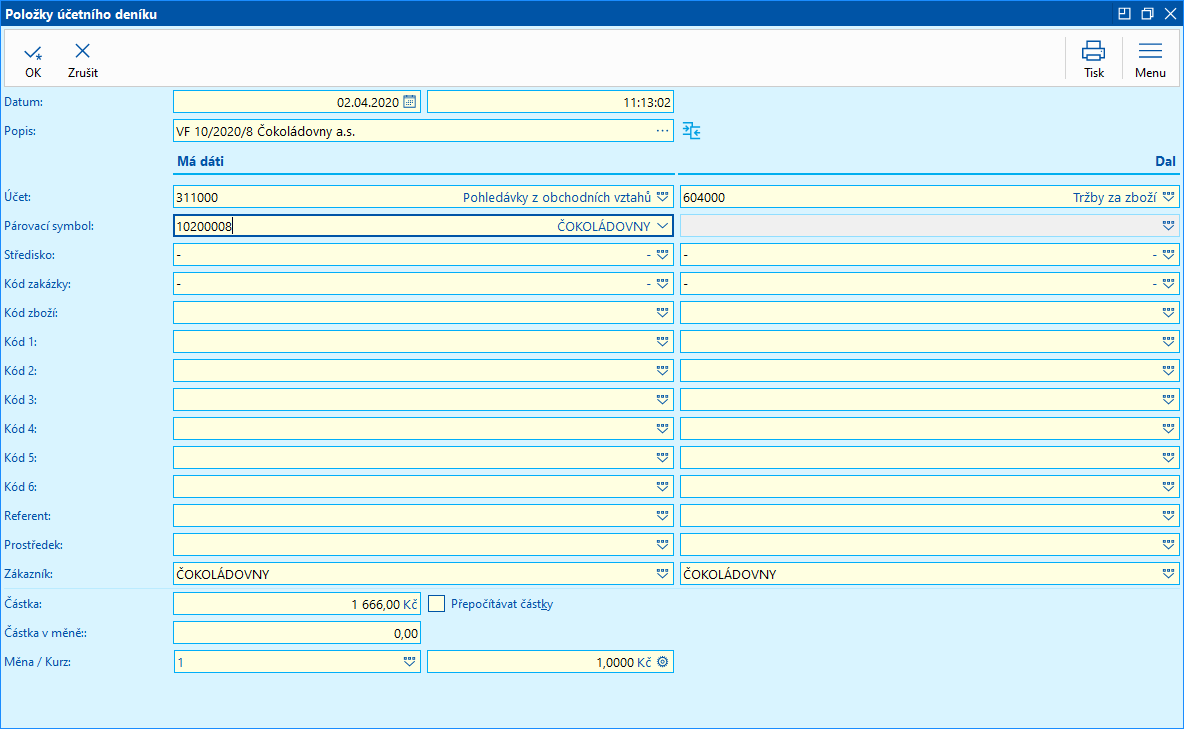The image size is (1184, 729).
Task: Expand the Měna currency dropdown
Action: point(409,662)
